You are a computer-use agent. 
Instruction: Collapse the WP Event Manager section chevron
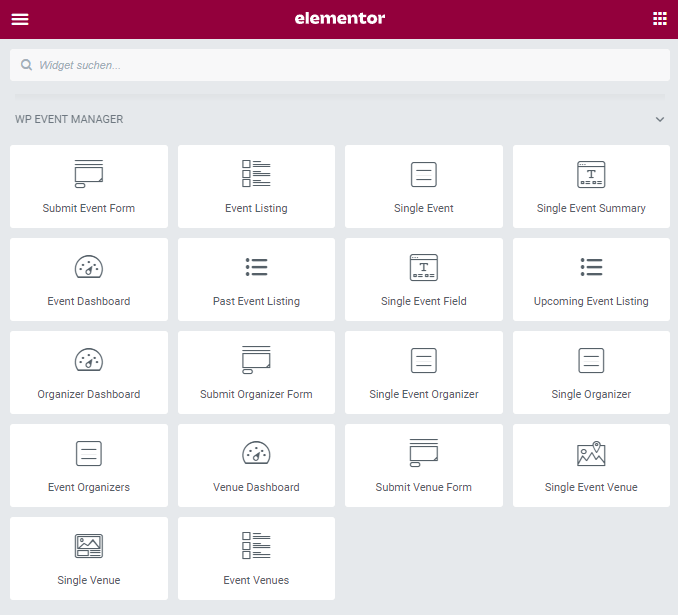660,120
